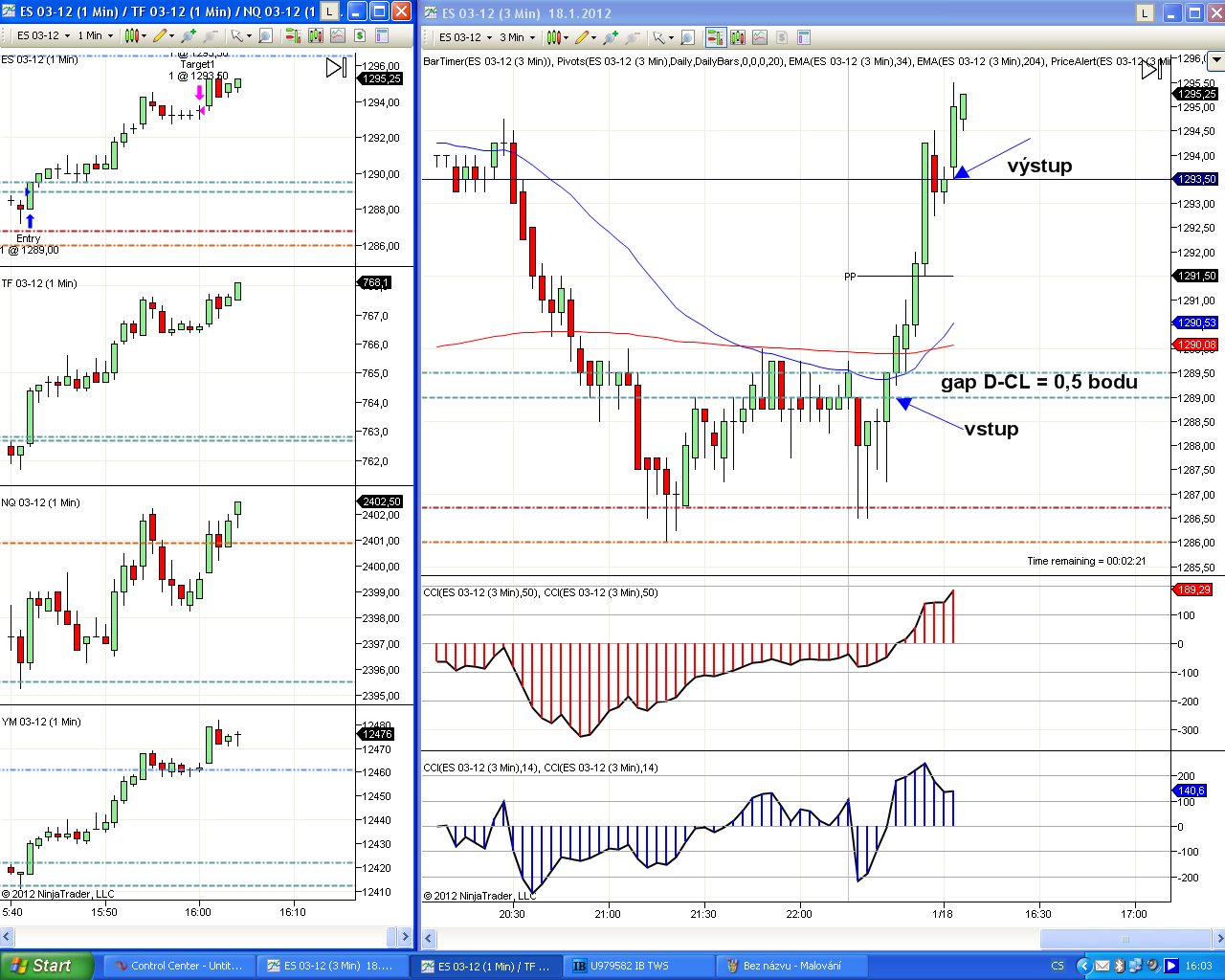Toggle Data Box magnifier in 3 Min window
This screenshot has height=980, width=1225.
(x=688, y=37)
